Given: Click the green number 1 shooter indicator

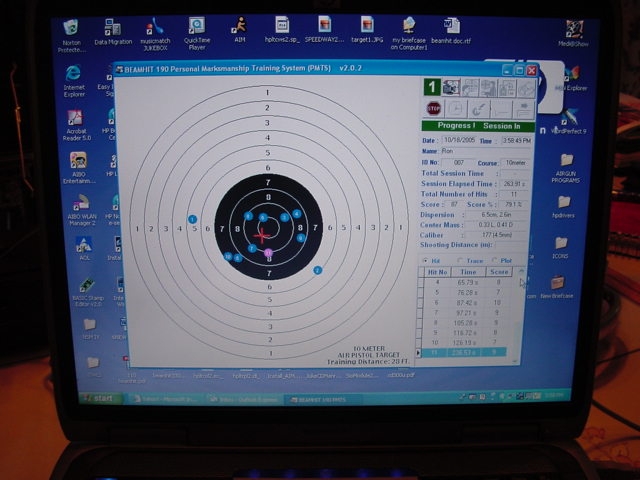Looking at the screenshot, I should pyautogui.click(x=432, y=87).
